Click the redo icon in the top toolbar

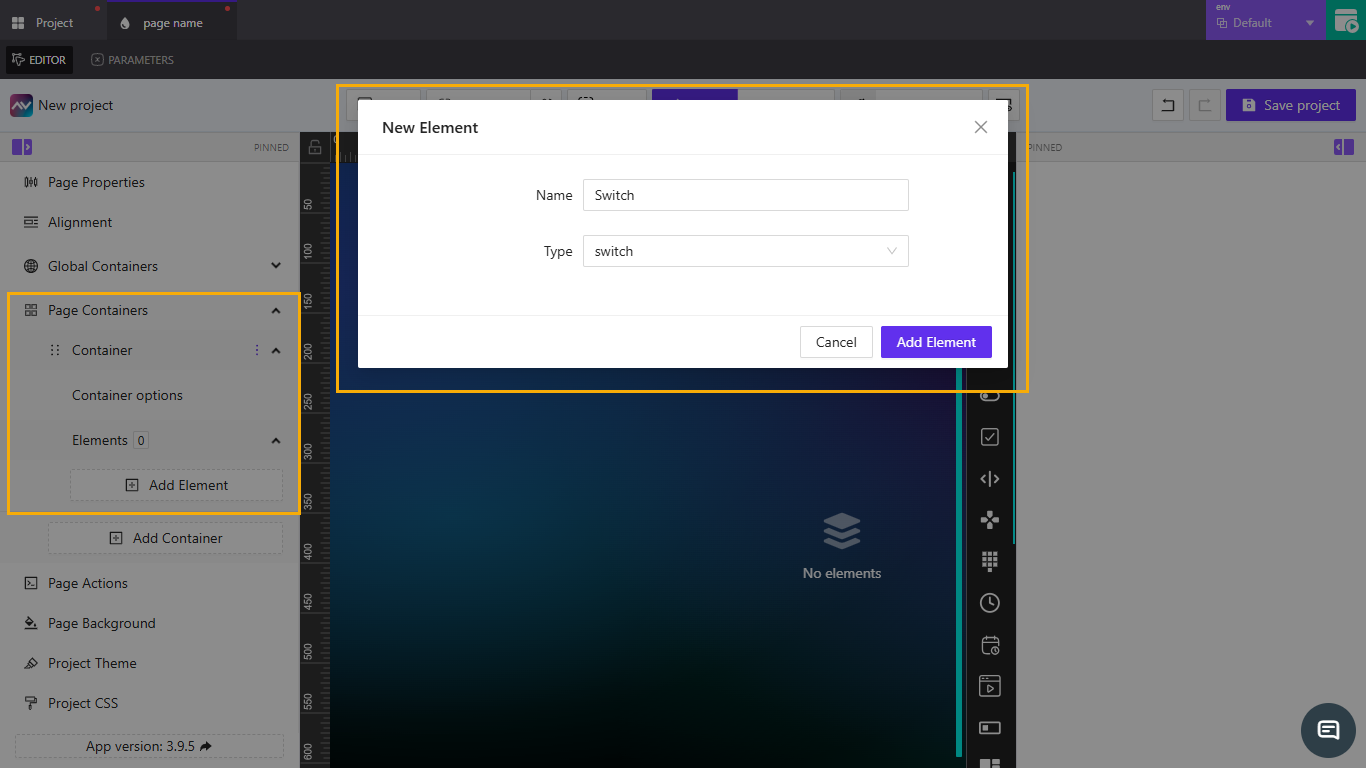[x=1205, y=105]
